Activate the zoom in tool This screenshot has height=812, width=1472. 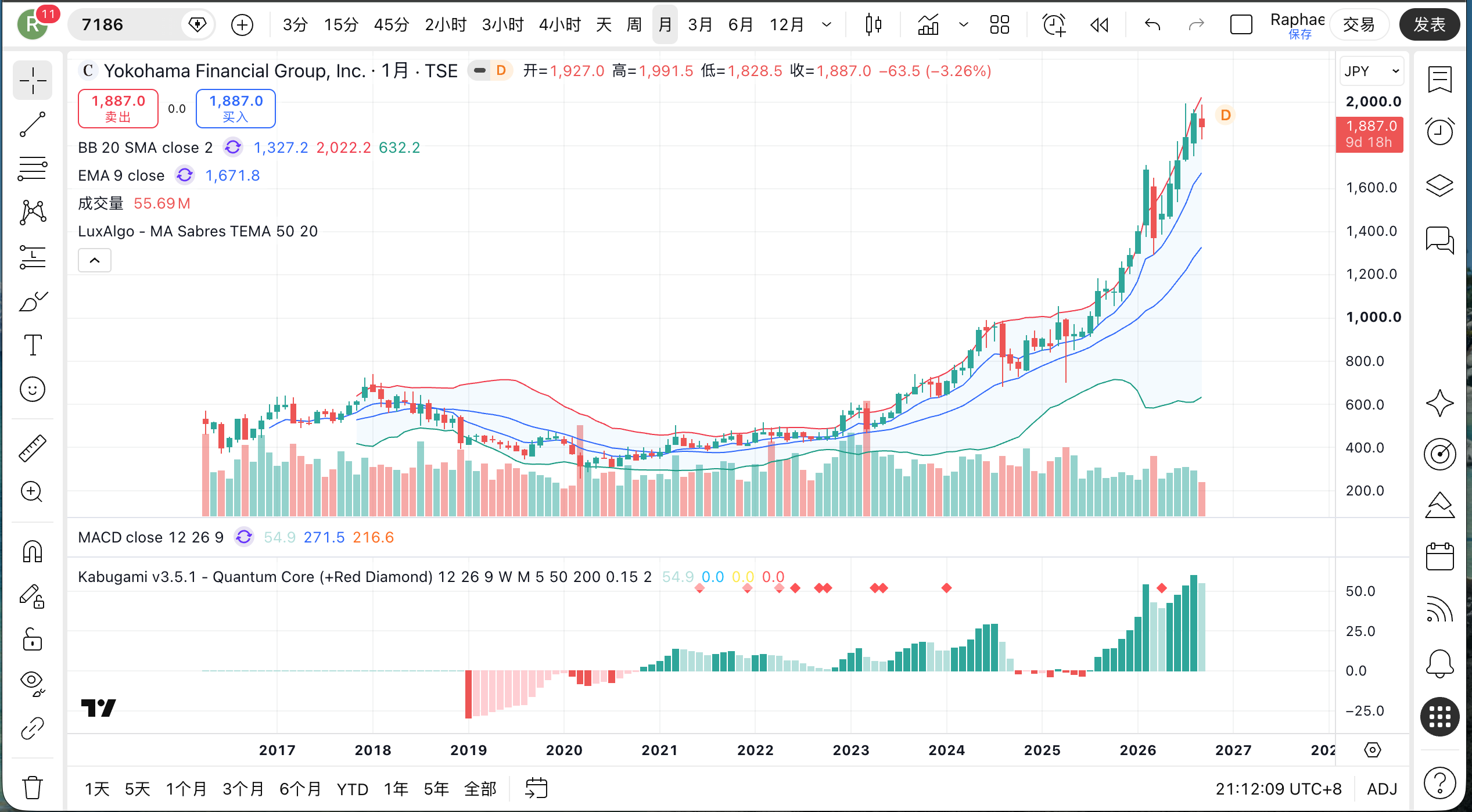tap(33, 492)
